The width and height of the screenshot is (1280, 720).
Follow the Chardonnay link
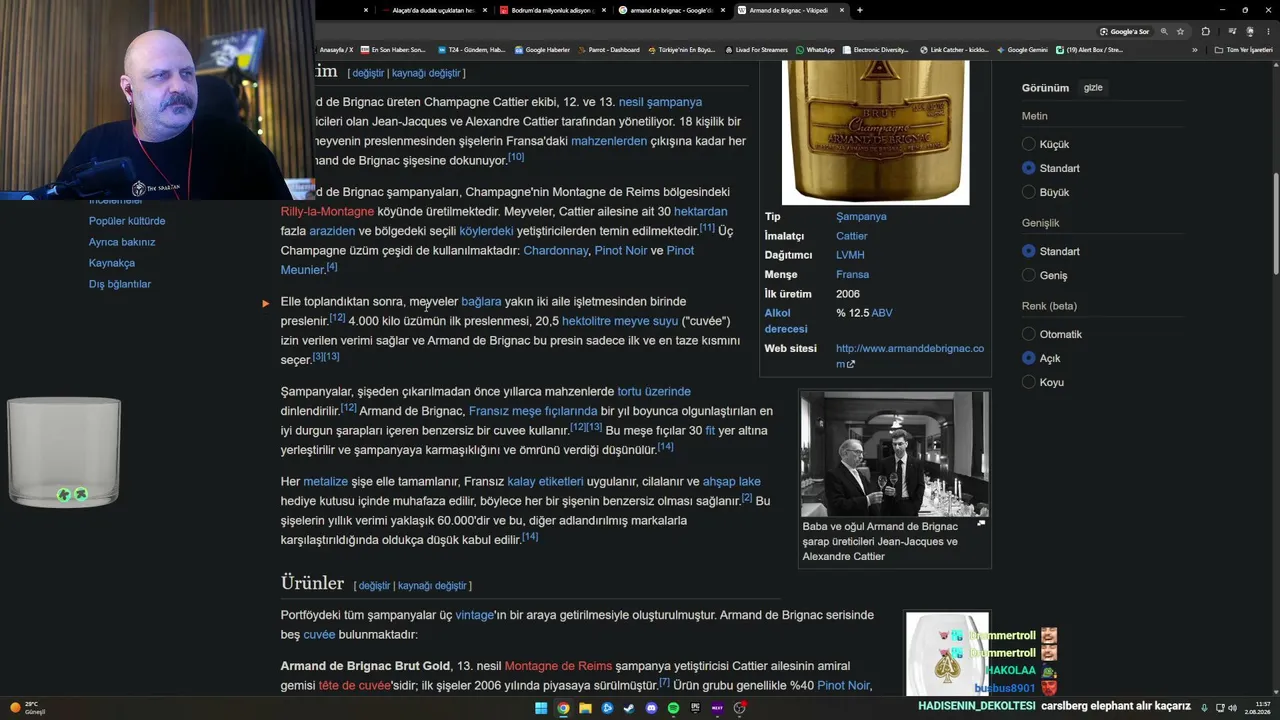(556, 250)
